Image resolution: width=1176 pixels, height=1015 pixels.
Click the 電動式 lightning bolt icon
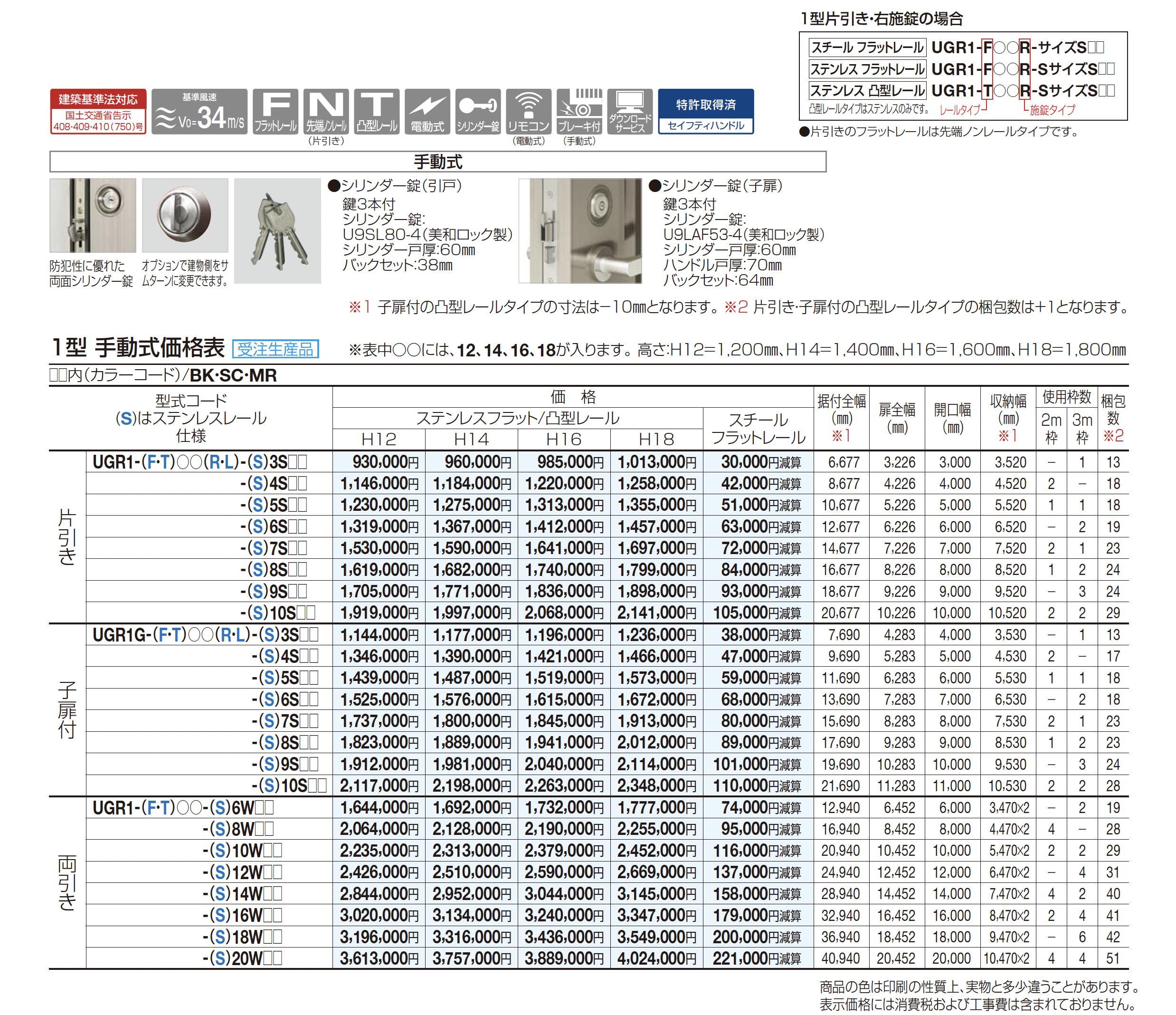coord(427,111)
